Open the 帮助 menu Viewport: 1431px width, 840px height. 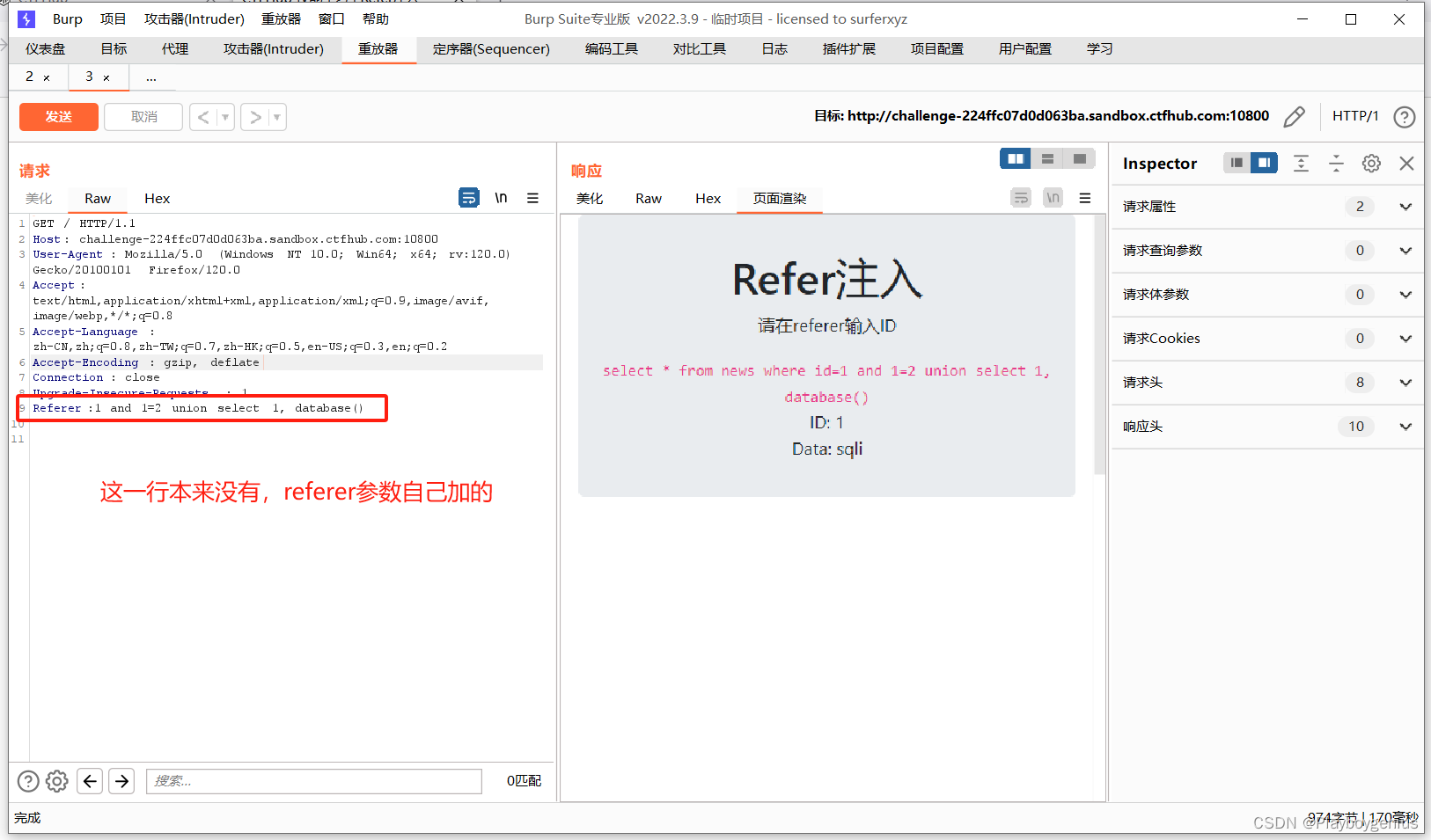tap(376, 19)
